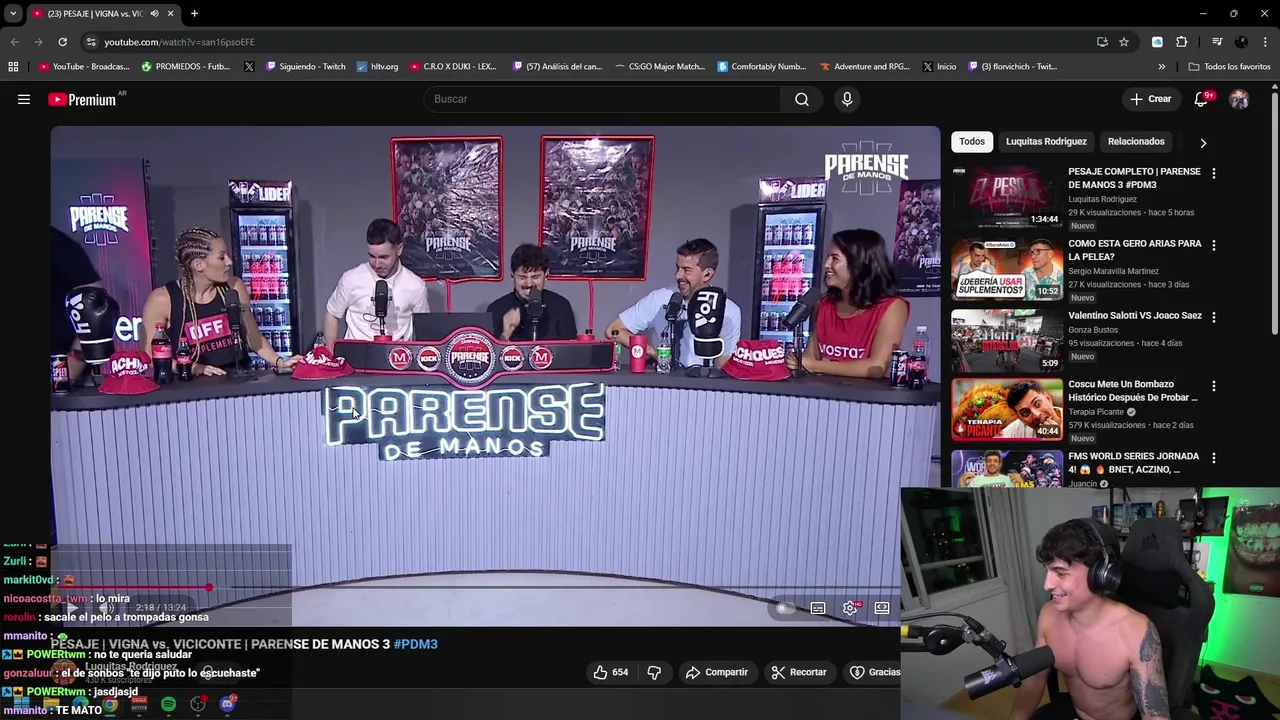
Task: Open the YouTube hamburger guide menu
Action: point(24,99)
